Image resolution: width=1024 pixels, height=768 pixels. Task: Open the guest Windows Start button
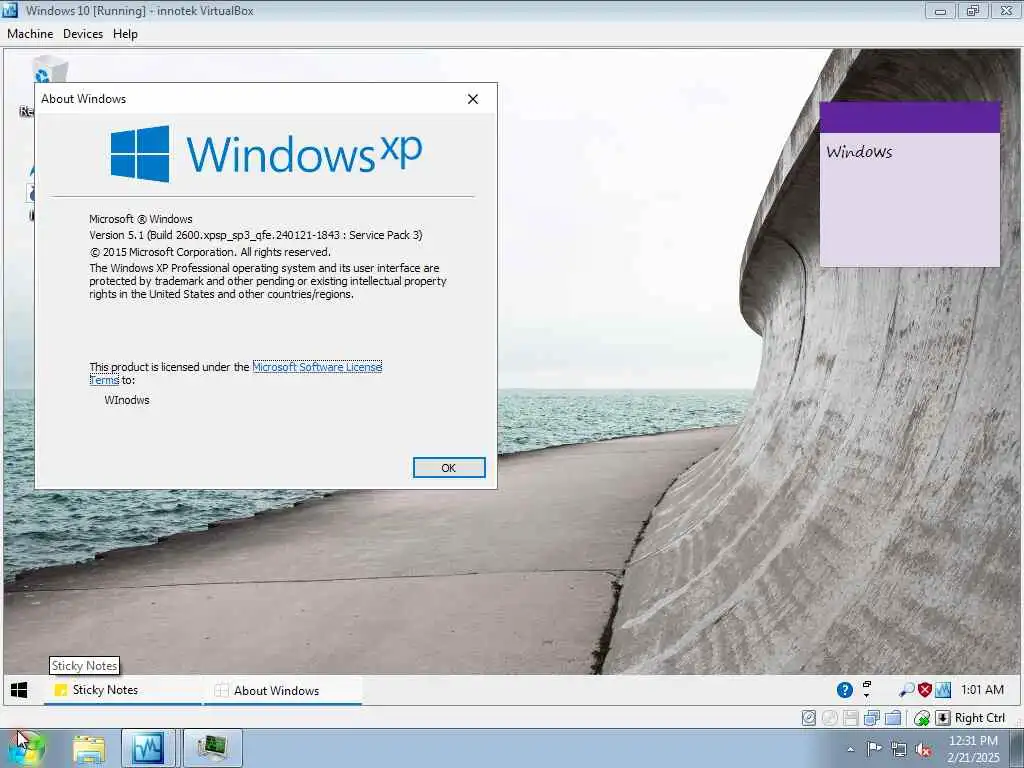(20, 690)
